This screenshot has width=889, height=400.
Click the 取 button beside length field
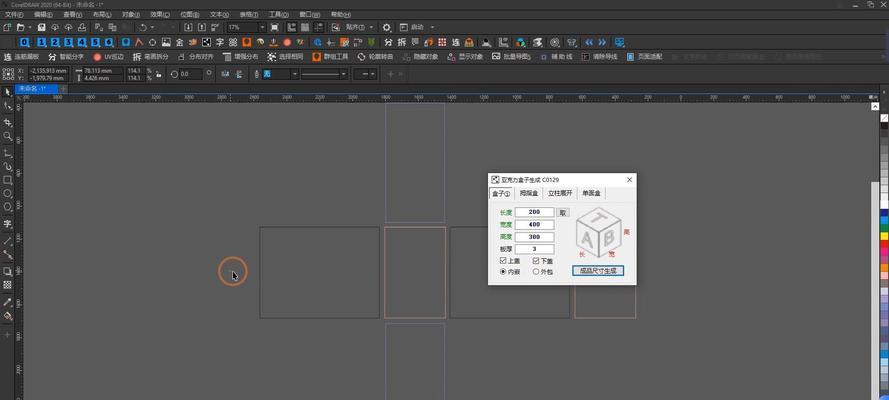pyautogui.click(x=562, y=212)
